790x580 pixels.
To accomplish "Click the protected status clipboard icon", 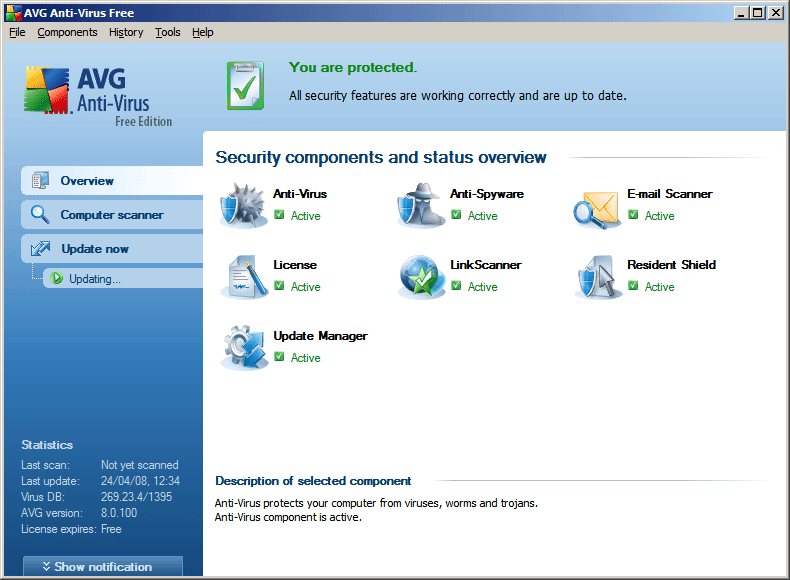I will pyautogui.click(x=245, y=86).
